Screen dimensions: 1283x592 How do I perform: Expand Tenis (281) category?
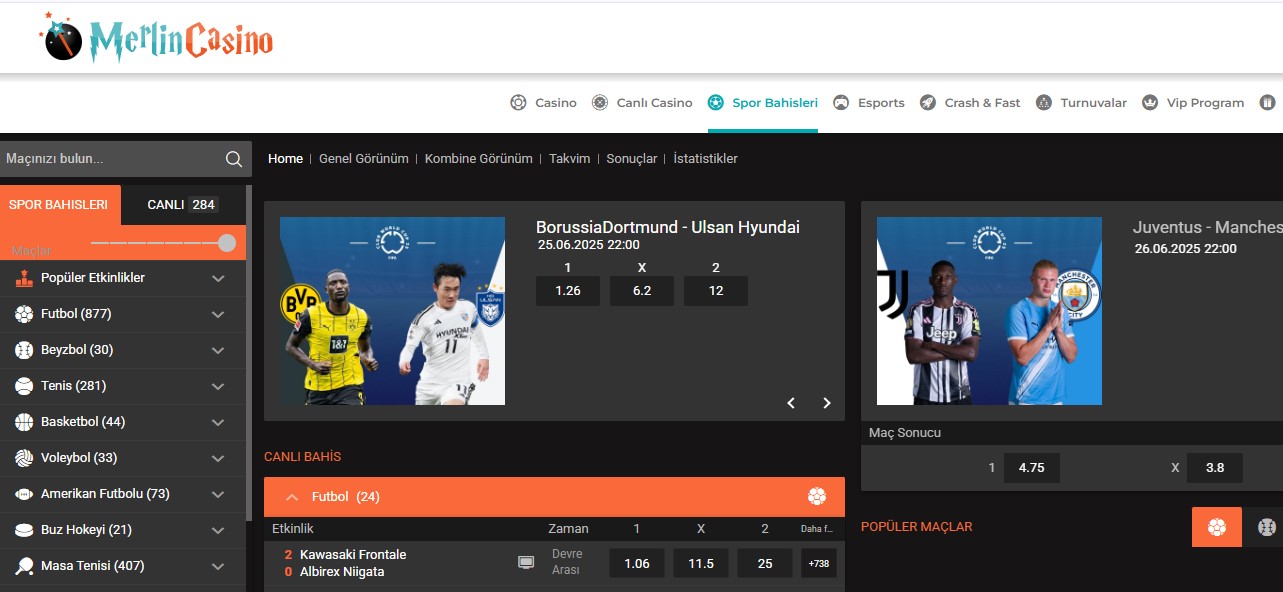pyautogui.click(x=218, y=386)
